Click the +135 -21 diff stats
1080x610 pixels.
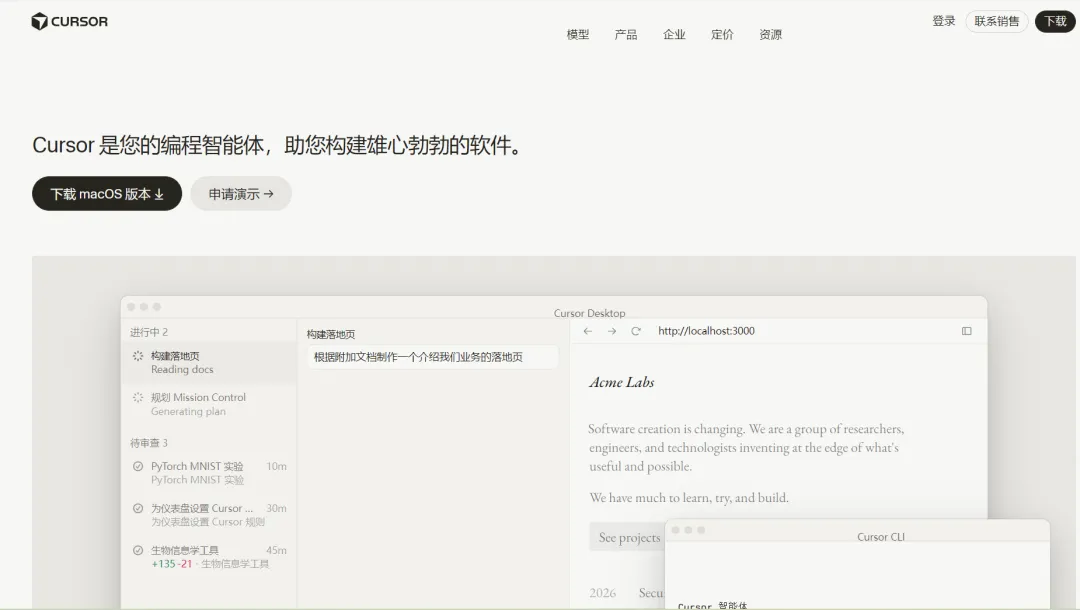coord(172,564)
